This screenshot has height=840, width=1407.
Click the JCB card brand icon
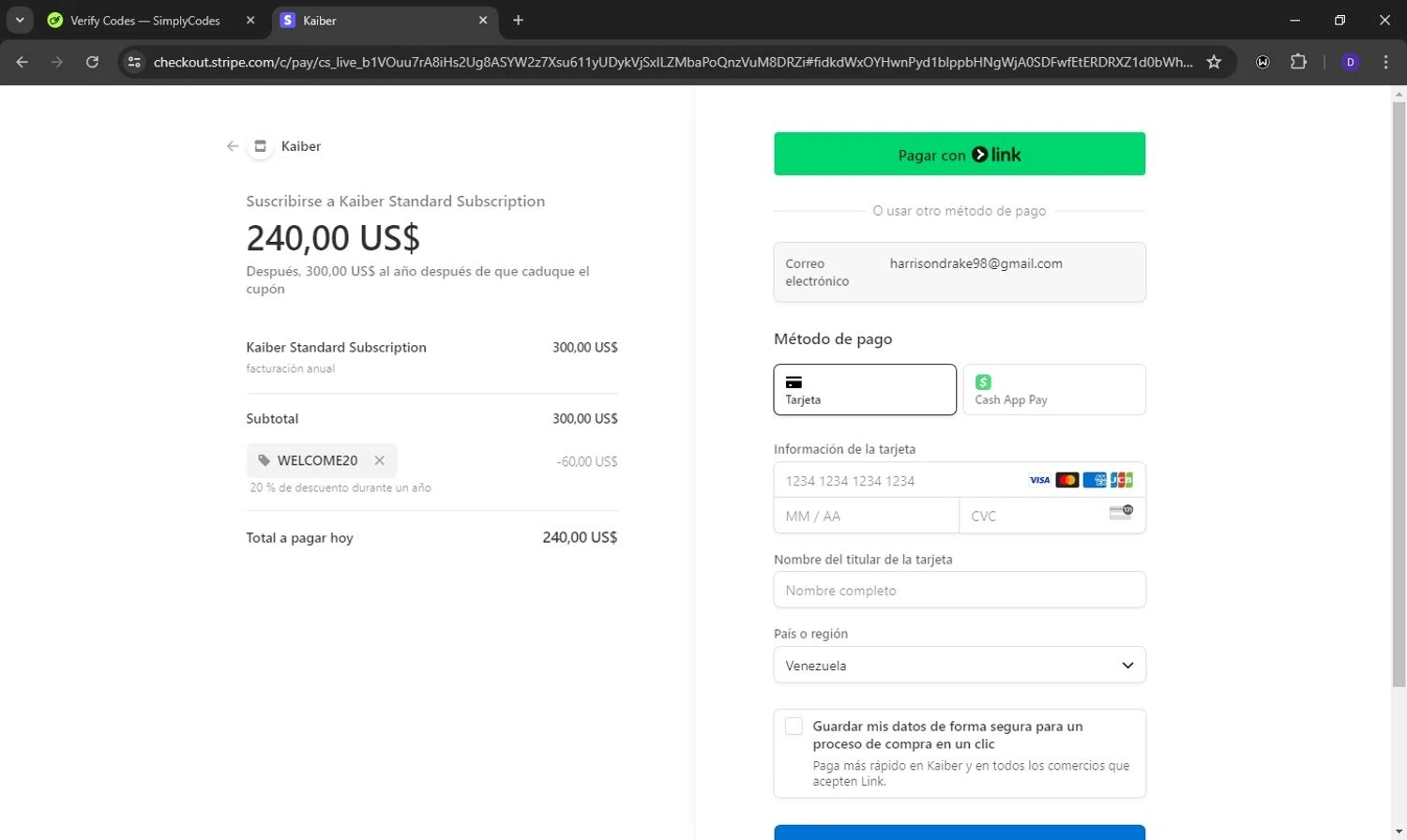click(1121, 480)
